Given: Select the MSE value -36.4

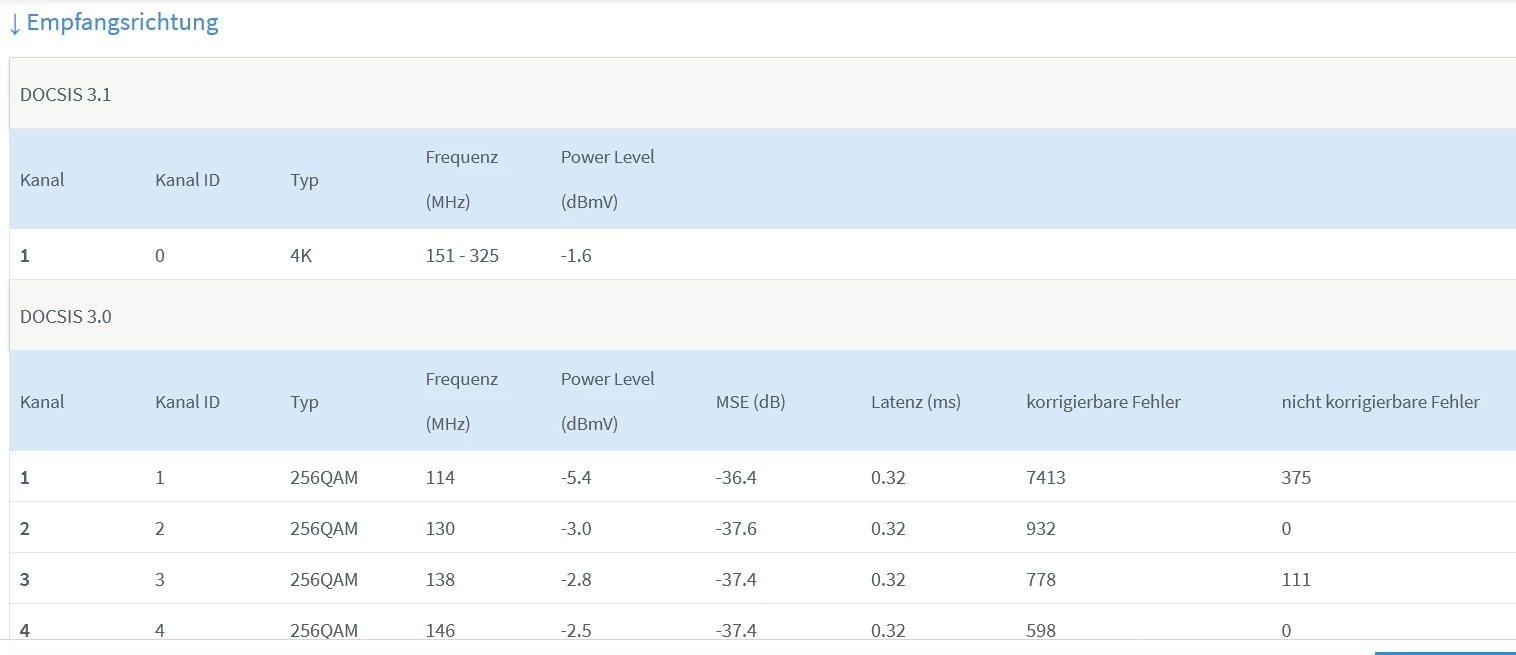Looking at the screenshot, I should (736, 478).
